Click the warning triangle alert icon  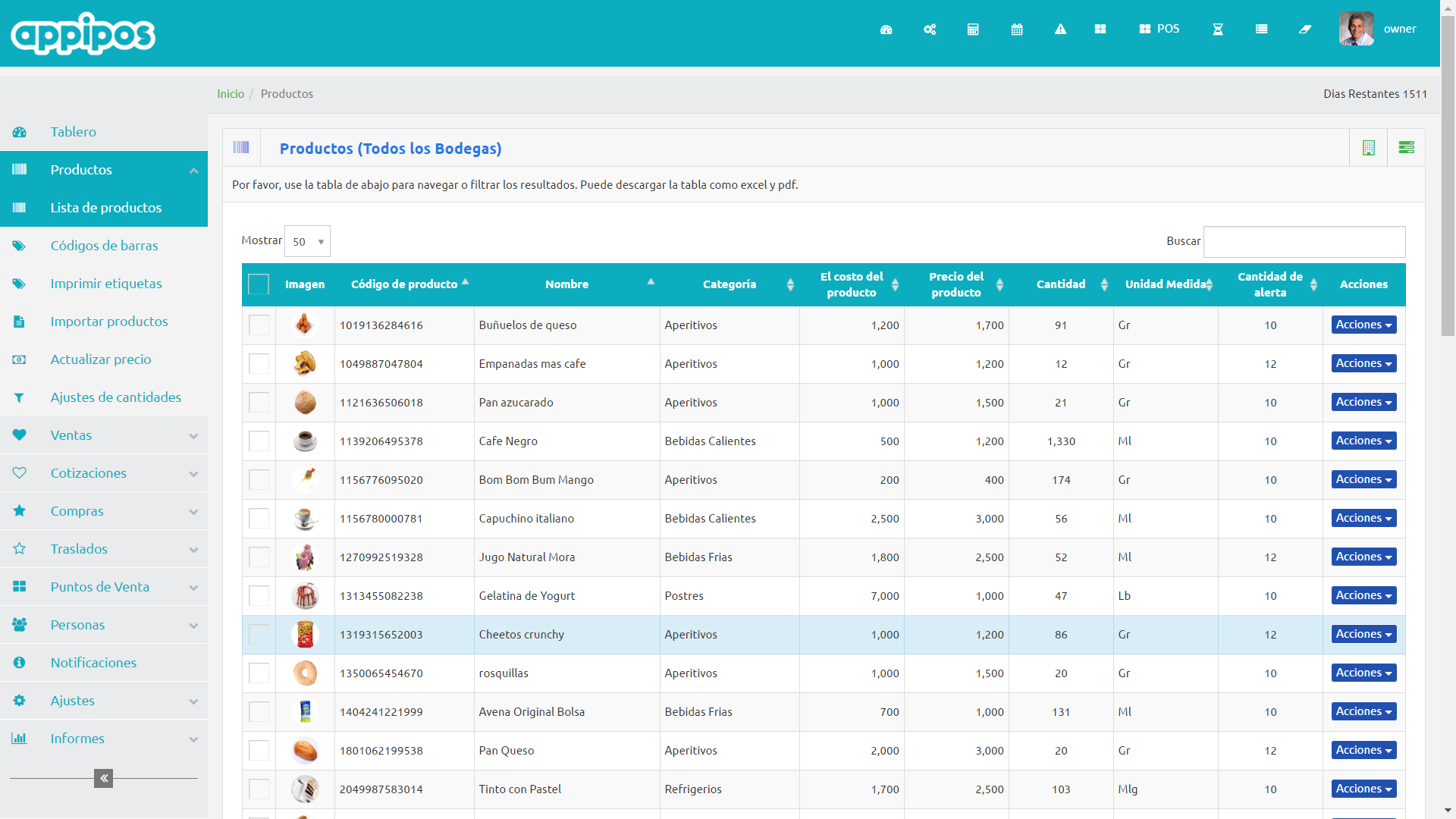click(x=1060, y=30)
